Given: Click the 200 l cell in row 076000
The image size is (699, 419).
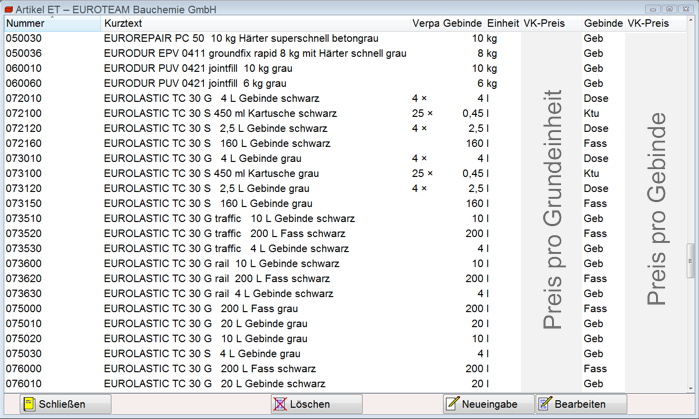Looking at the screenshot, I should pos(477,369).
